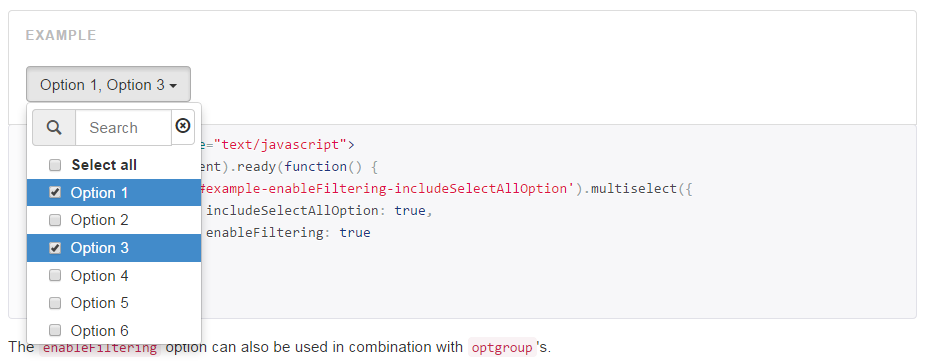Focus the Search filter input field

point(123,128)
